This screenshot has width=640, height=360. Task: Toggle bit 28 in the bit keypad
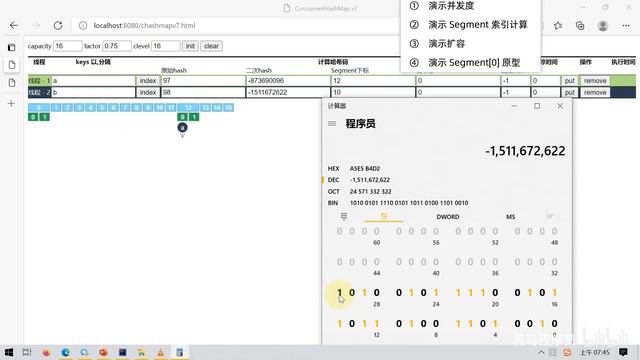(x=376, y=293)
